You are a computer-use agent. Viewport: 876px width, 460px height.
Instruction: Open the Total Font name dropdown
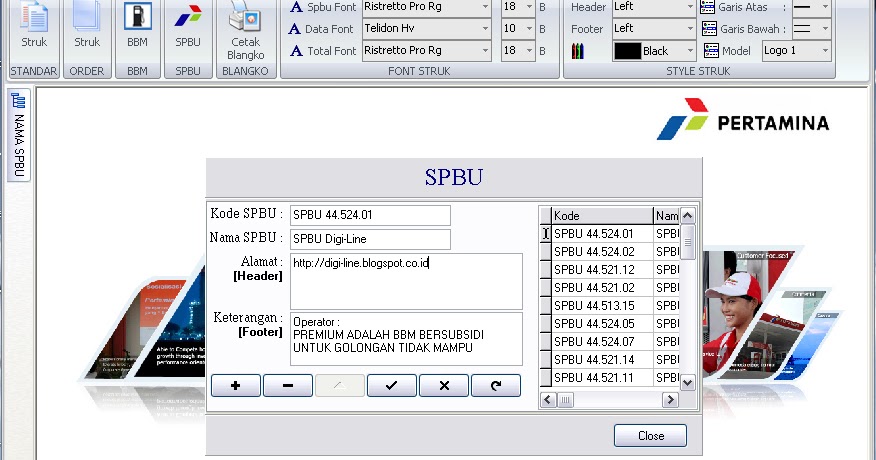(x=485, y=50)
